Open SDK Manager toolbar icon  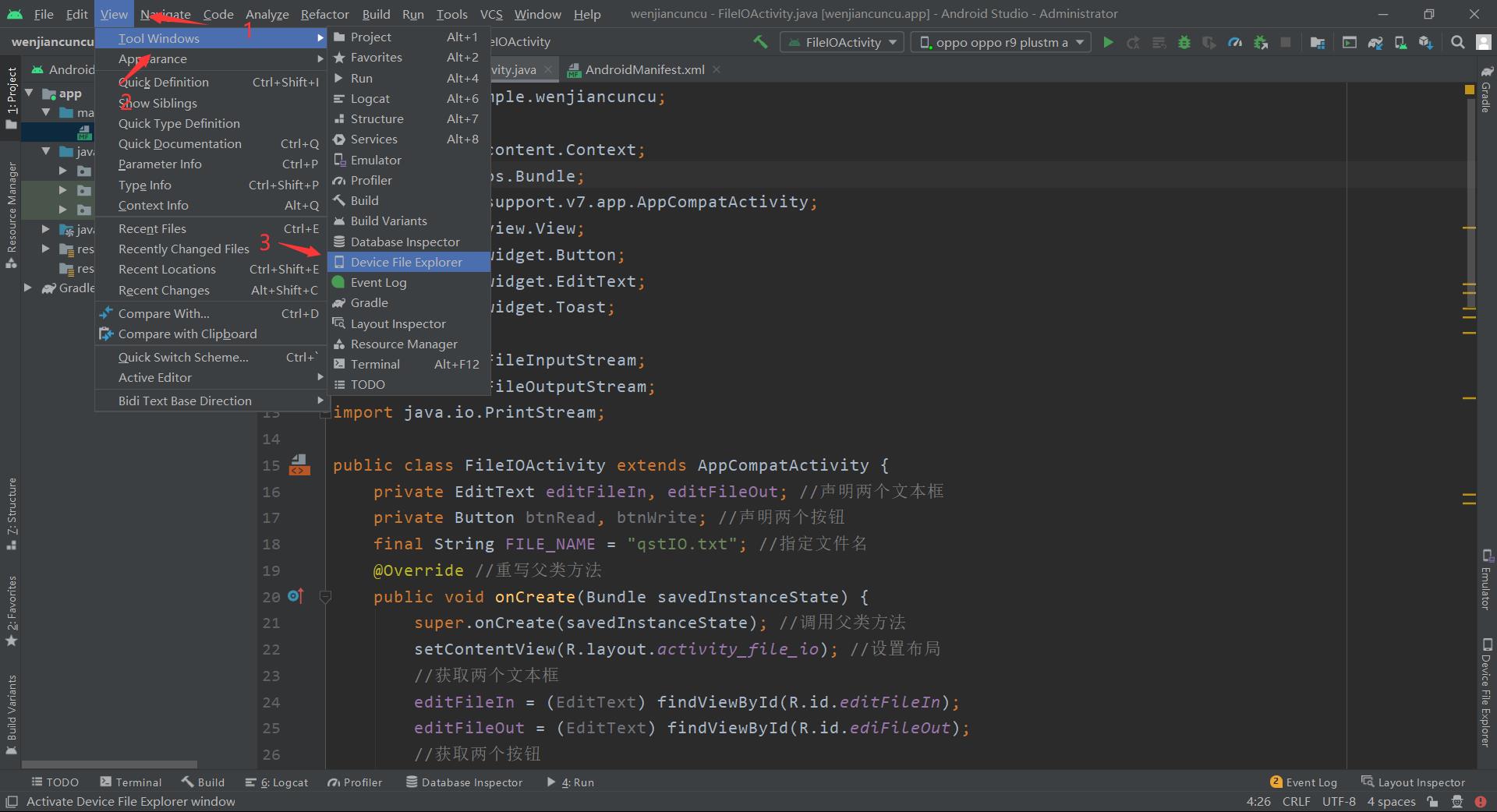(x=1426, y=42)
